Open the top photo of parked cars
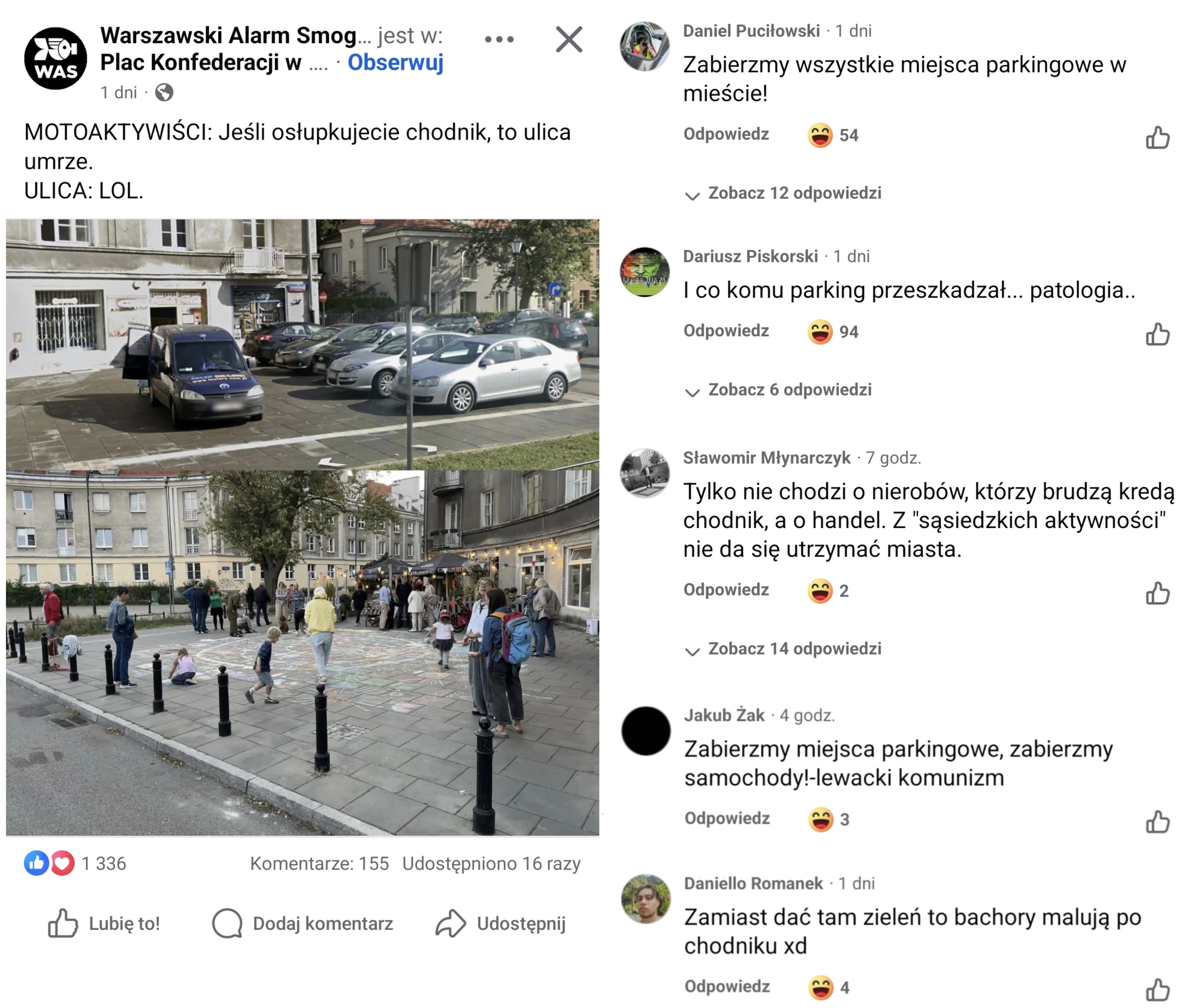This screenshot has height=1008, width=1201. (x=302, y=344)
